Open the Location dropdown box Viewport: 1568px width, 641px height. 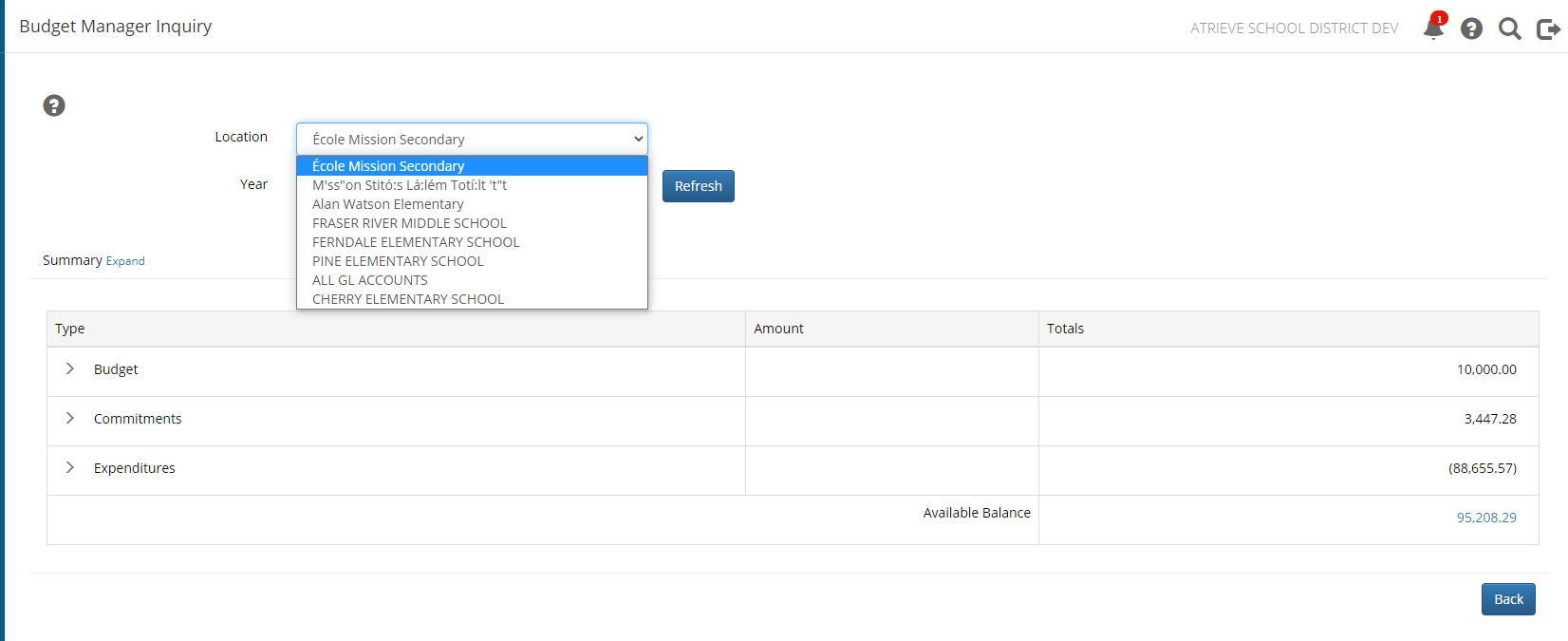472,139
